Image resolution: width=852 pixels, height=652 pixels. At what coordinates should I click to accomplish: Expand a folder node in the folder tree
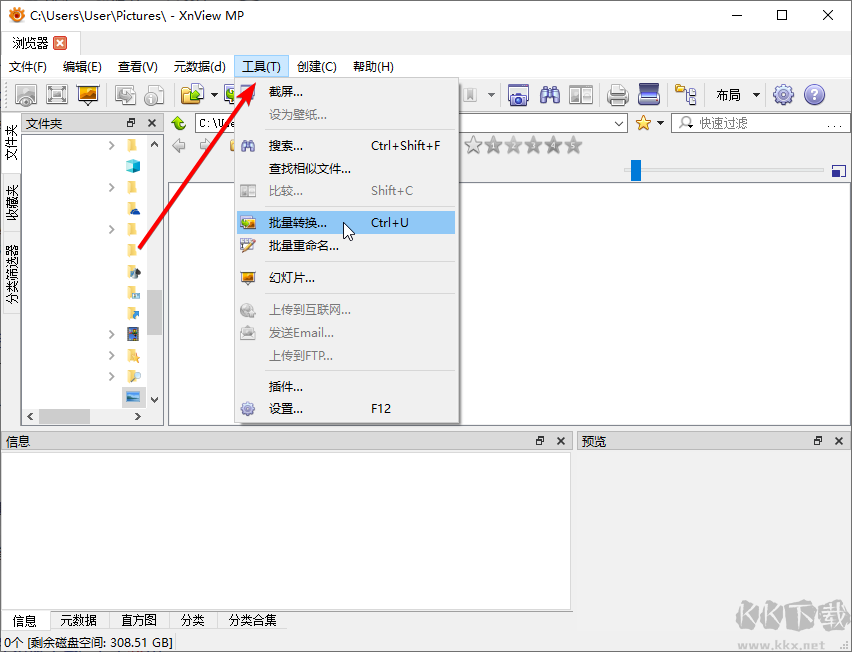point(112,143)
